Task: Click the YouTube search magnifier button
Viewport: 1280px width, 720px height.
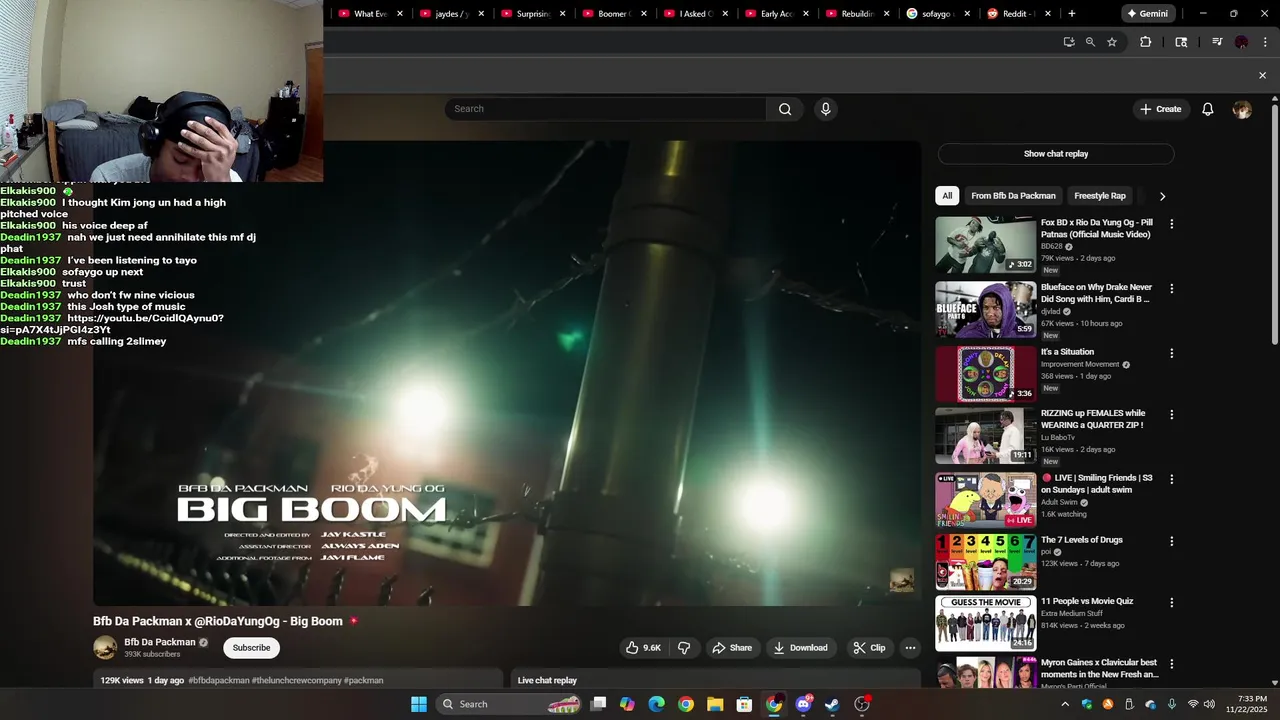Action: [x=785, y=109]
